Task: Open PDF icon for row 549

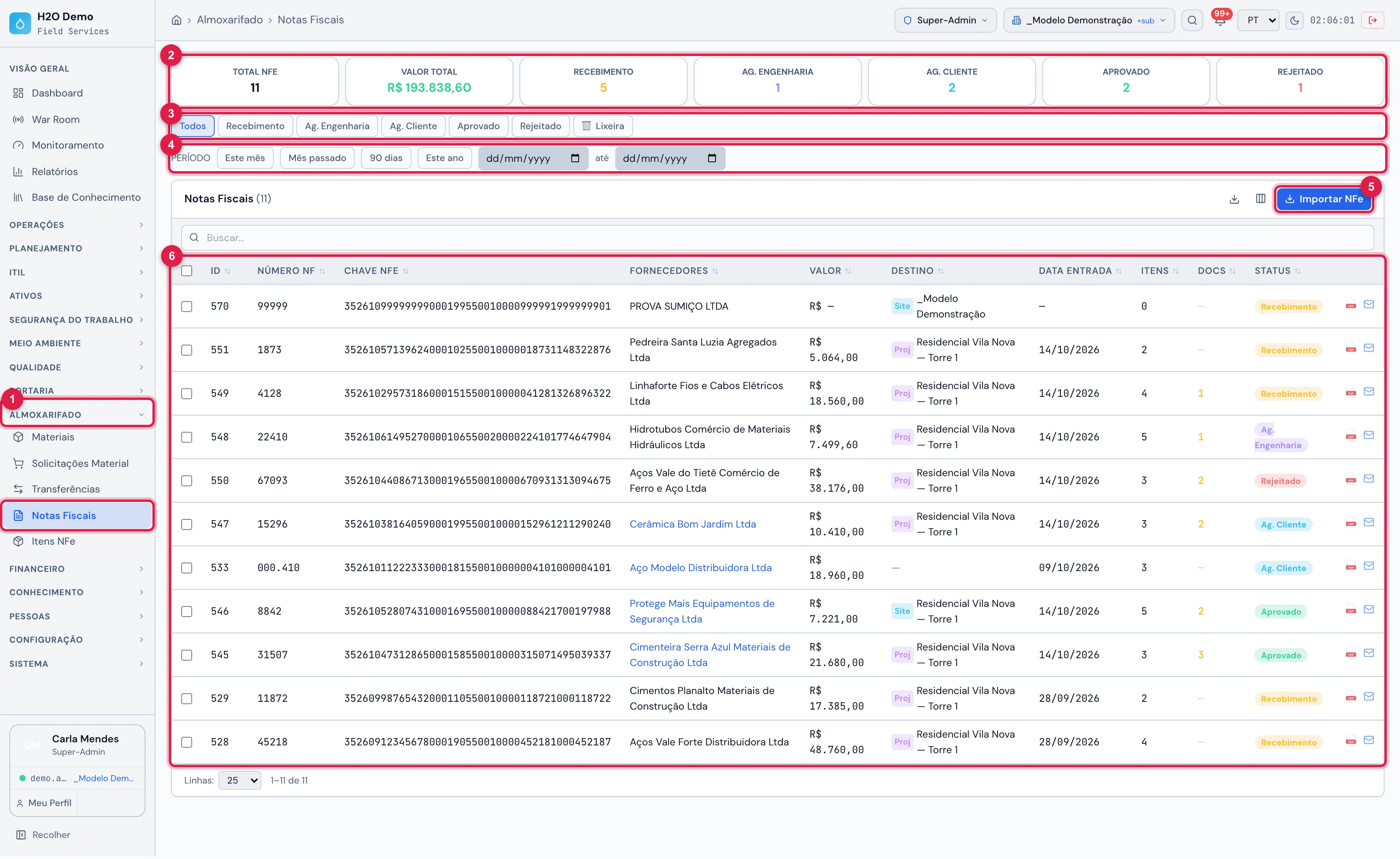Action: (1351, 392)
